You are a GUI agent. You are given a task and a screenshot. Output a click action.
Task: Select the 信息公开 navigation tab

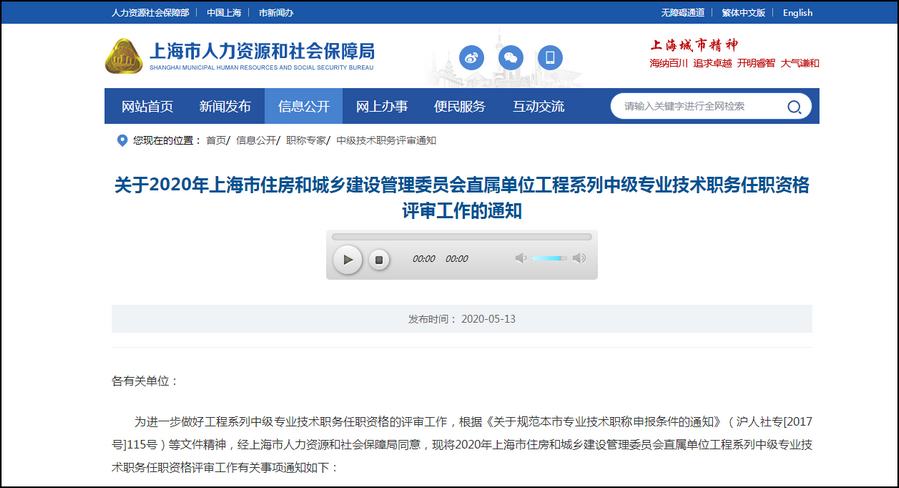point(303,106)
